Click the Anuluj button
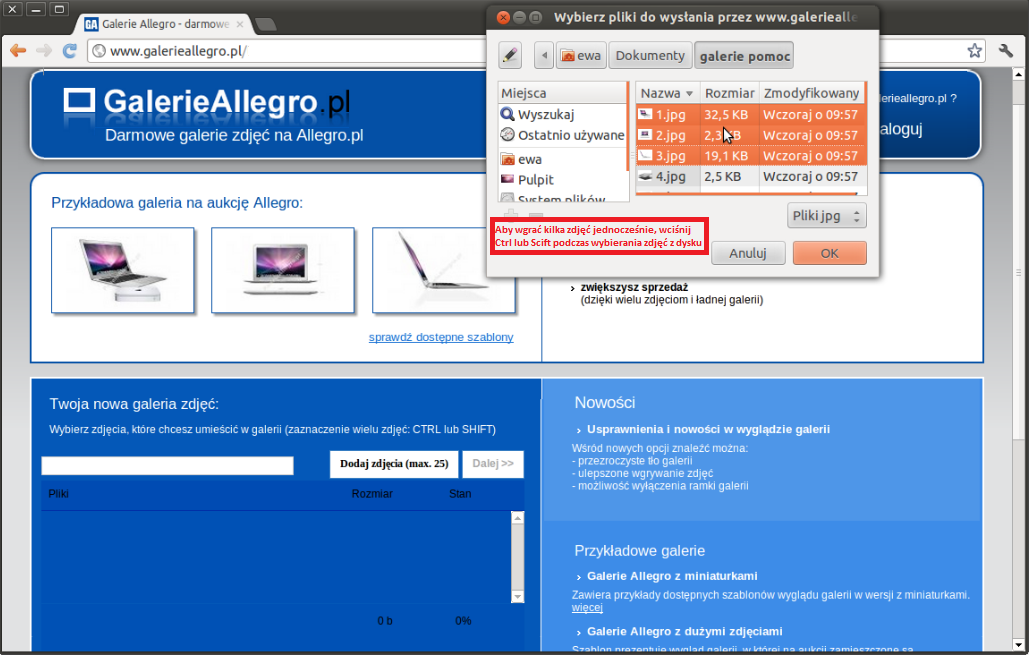The height and width of the screenshot is (655, 1029). click(747, 253)
